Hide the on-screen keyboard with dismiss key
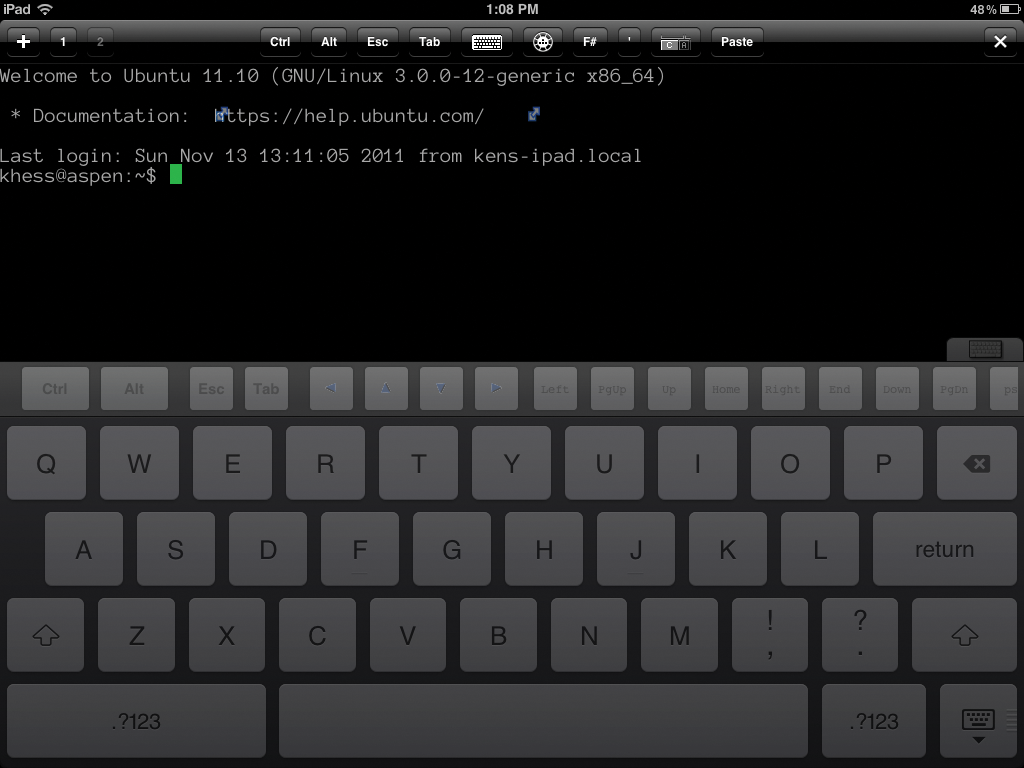This screenshot has height=768, width=1024. tap(978, 721)
